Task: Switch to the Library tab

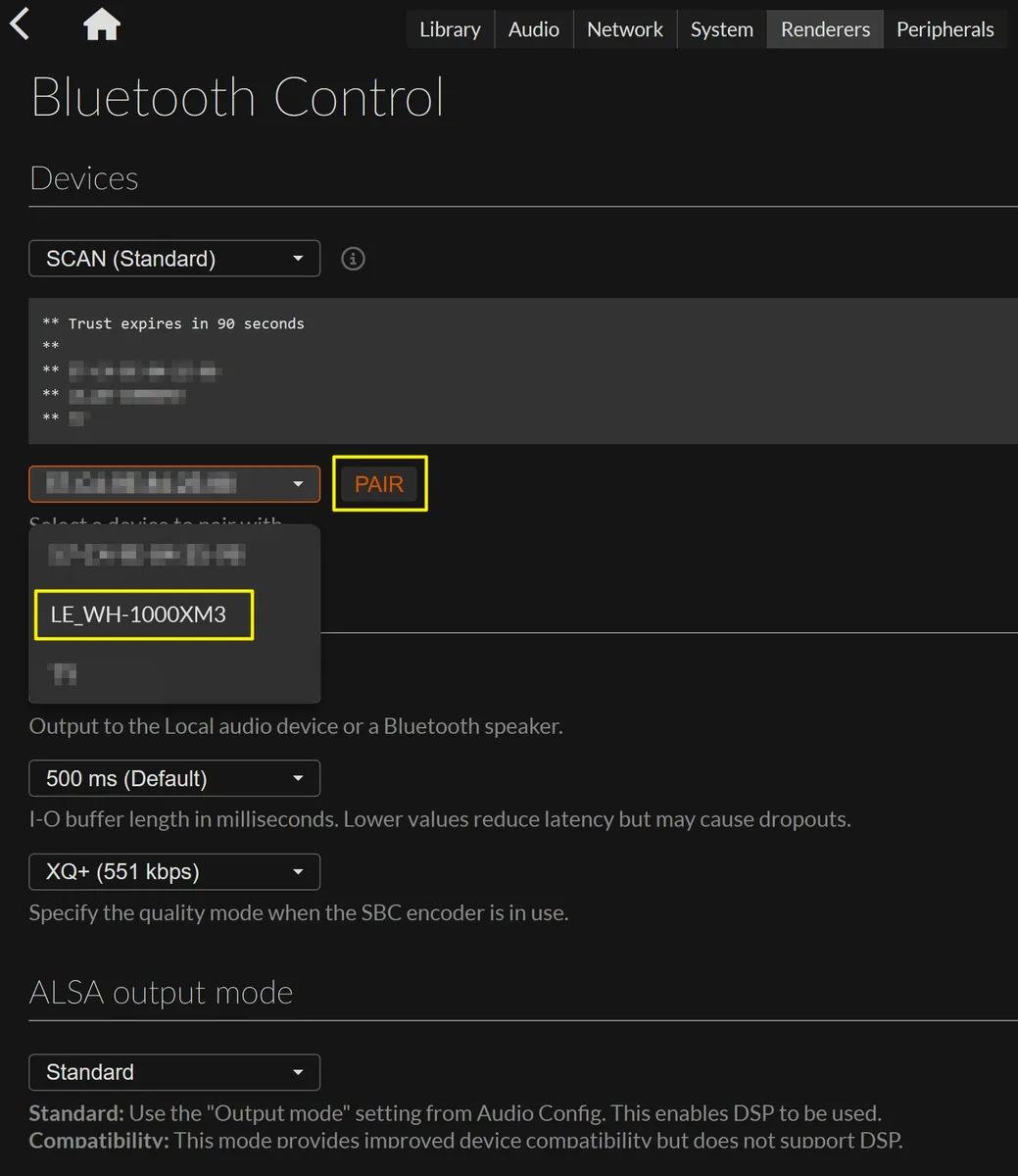Action: click(x=450, y=29)
